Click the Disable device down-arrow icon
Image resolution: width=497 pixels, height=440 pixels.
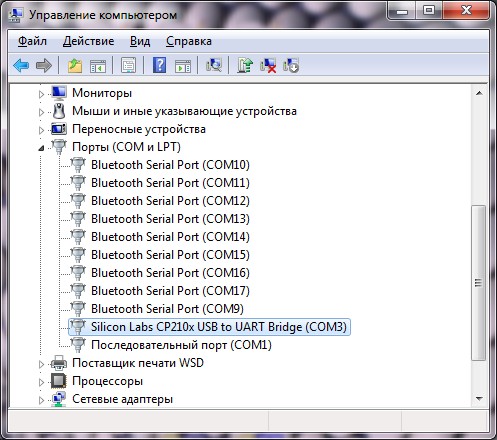pyautogui.click(x=291, y=65)
